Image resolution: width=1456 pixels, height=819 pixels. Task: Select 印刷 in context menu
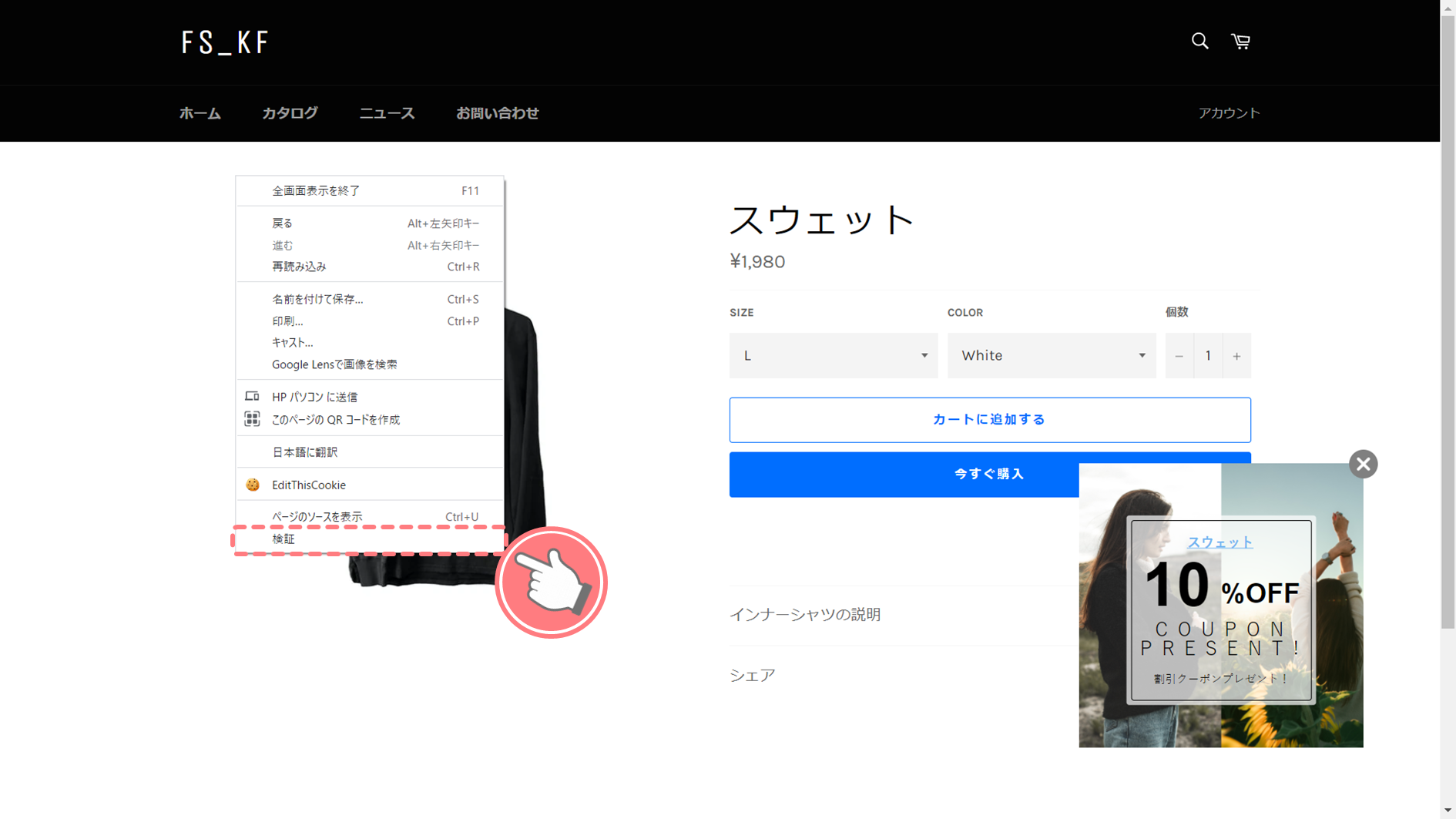(370, 321)
